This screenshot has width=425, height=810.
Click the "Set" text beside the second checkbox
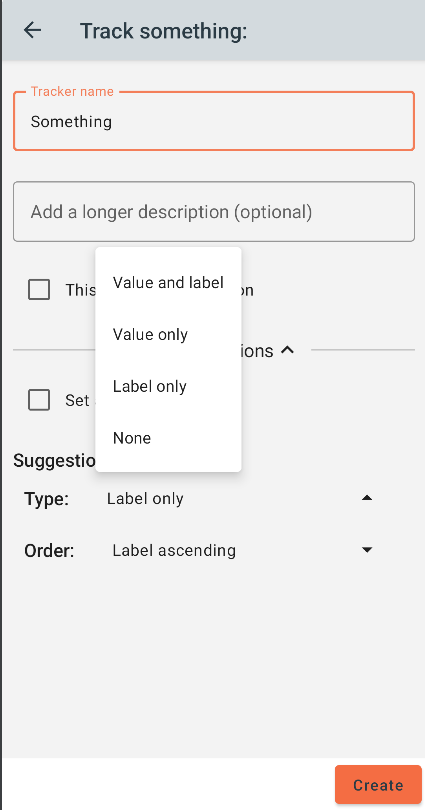(x=77, y=400)
